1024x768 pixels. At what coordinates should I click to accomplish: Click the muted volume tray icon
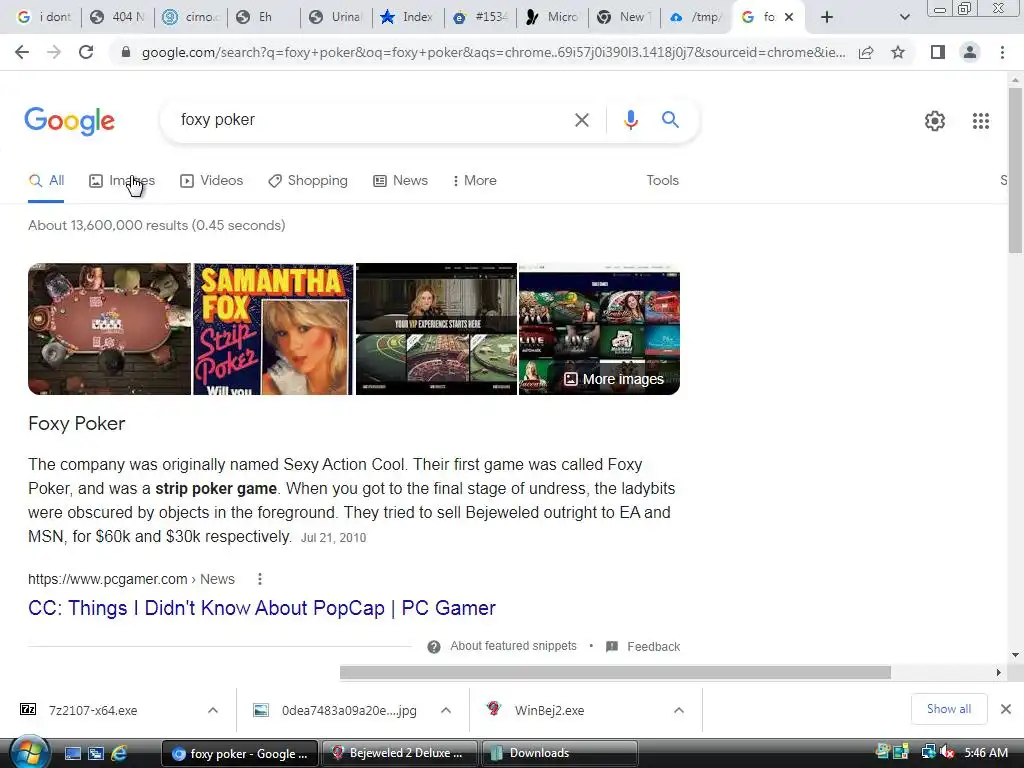click(947, 752)
